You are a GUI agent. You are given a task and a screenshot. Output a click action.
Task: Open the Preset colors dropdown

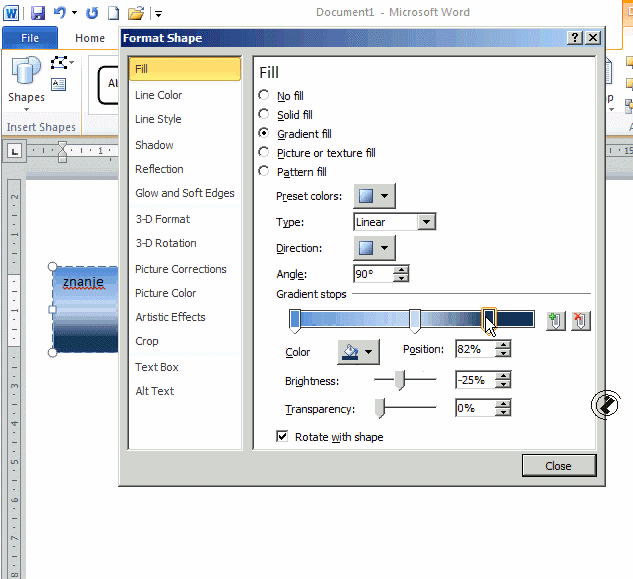[374, 196]
